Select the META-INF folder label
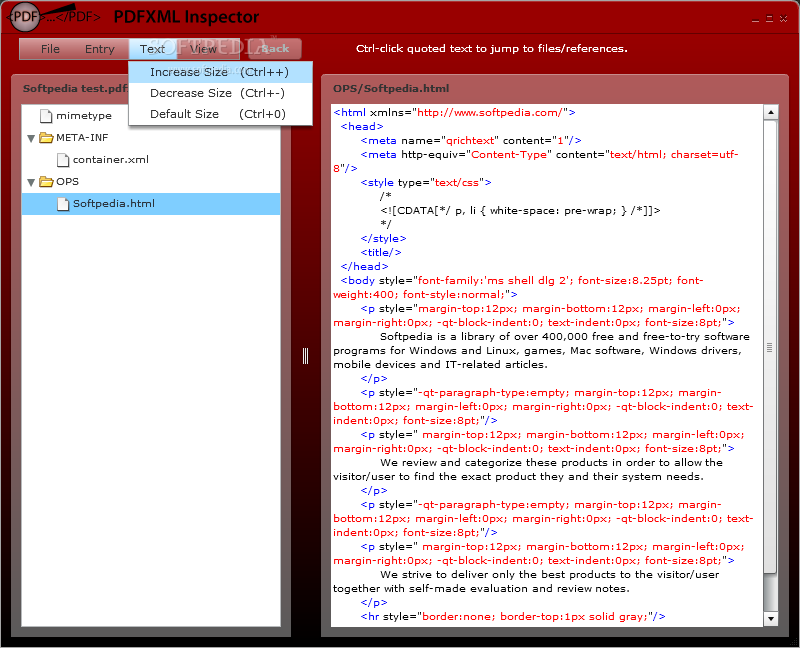Image resolution: width=800 pixels, height=648 pixels. coord(82,137)
